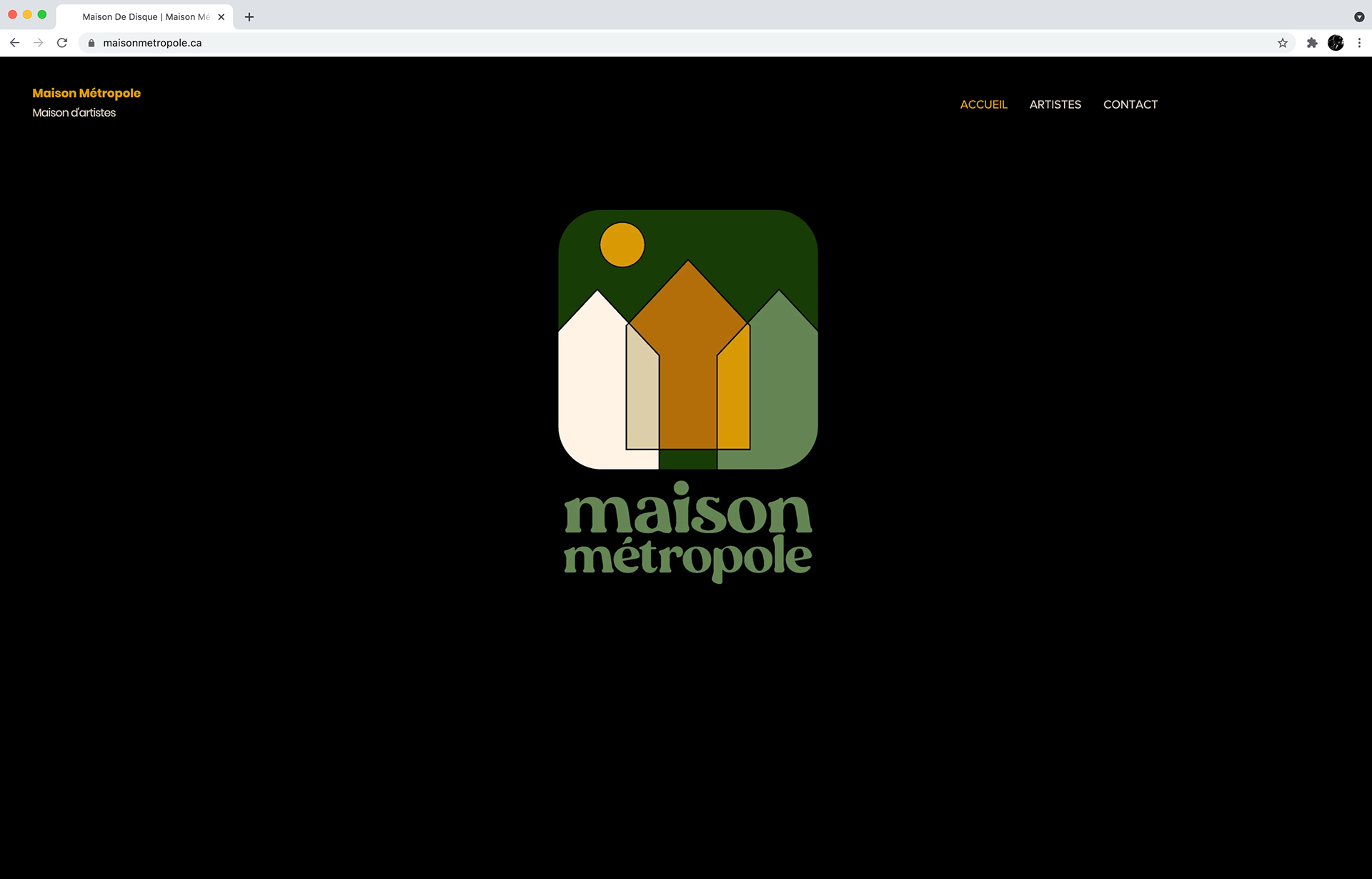The image size is (1372, 879).
Task: Click the central house logo image
Action: coord(687,339)
